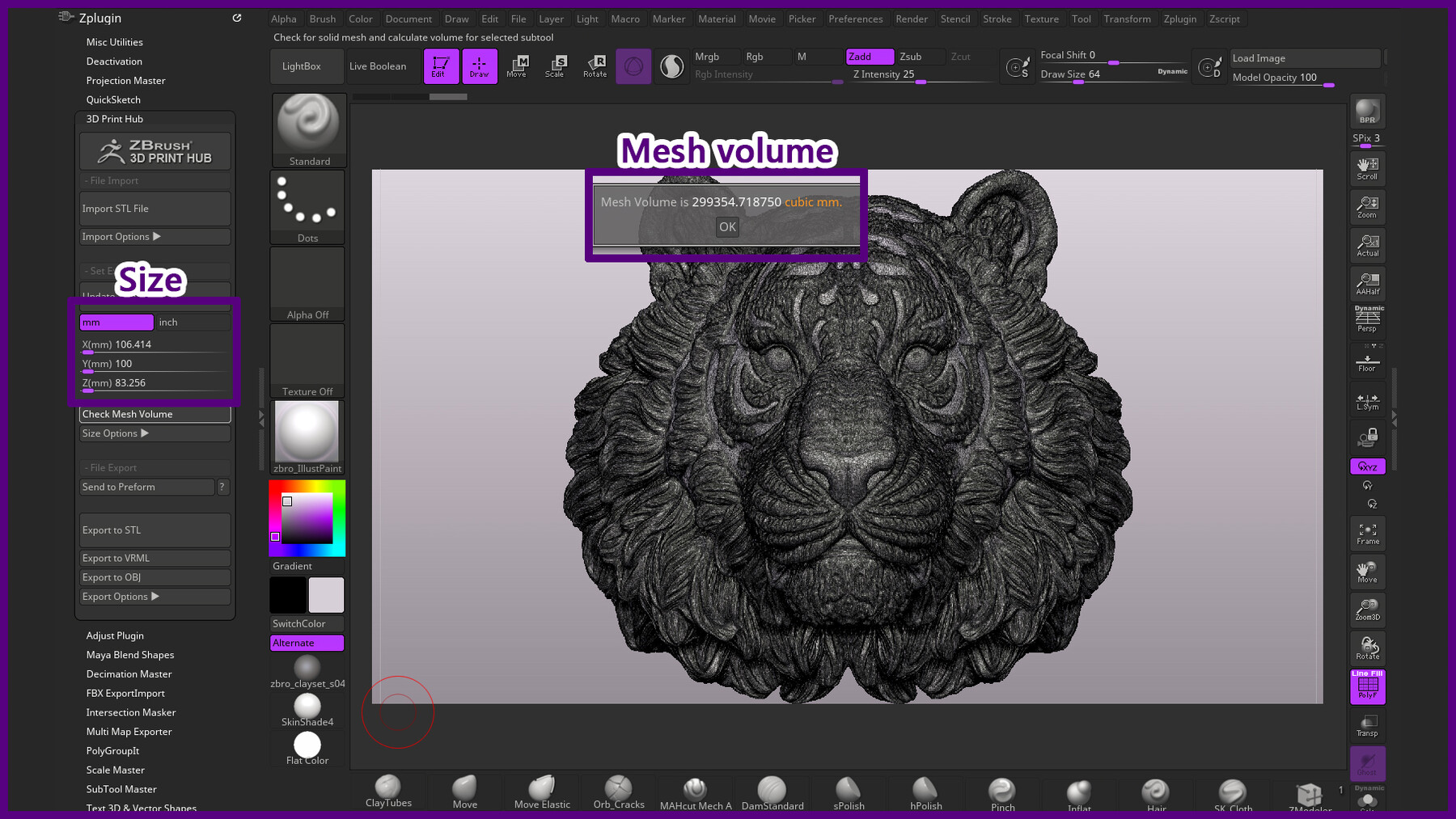This screenshot has width=1456, height=819.
Task: Activate the Frame view icon
Action: [1367, 534]
